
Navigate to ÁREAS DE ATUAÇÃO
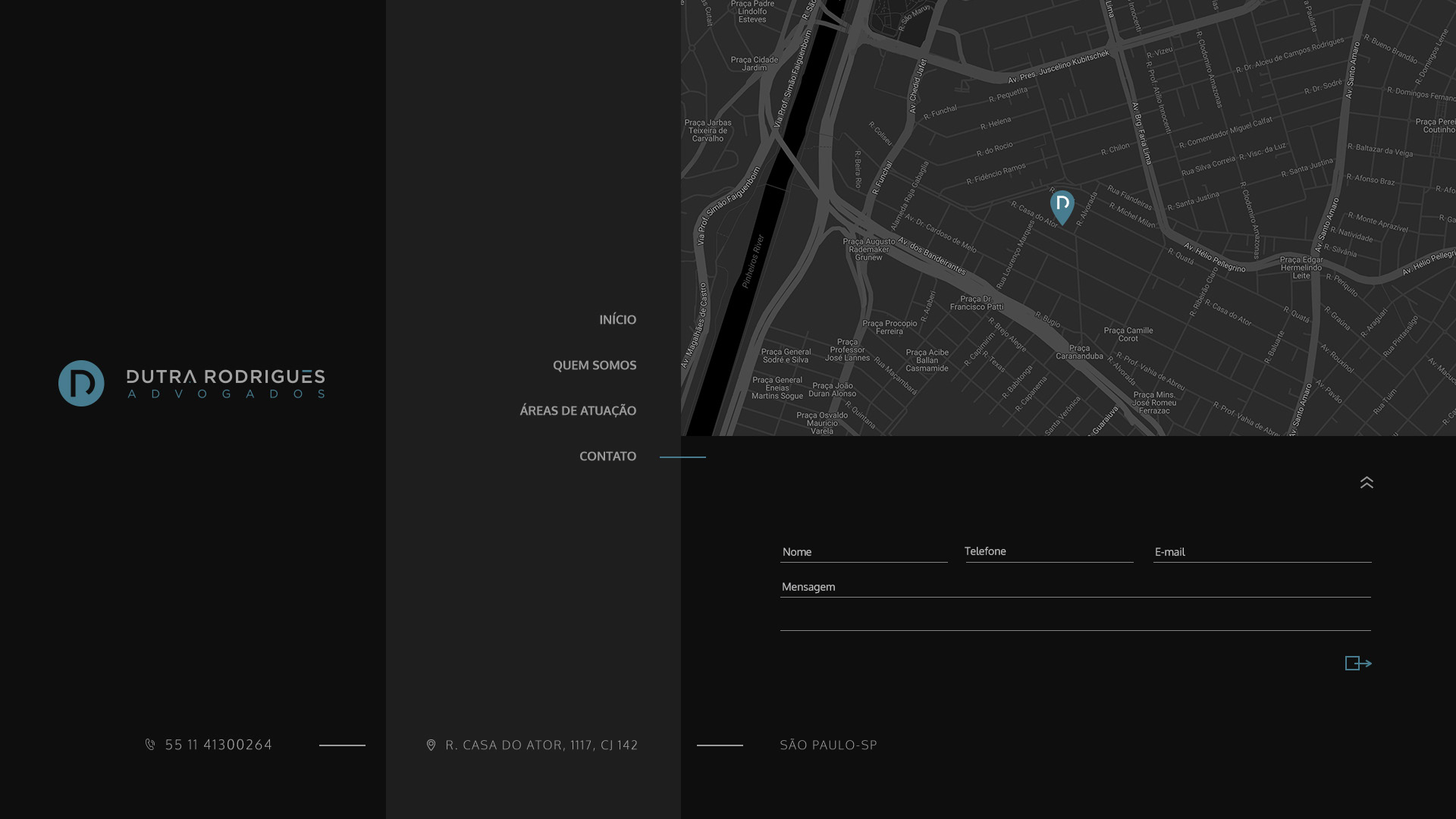pyautogui.click(x=577, y=411)
